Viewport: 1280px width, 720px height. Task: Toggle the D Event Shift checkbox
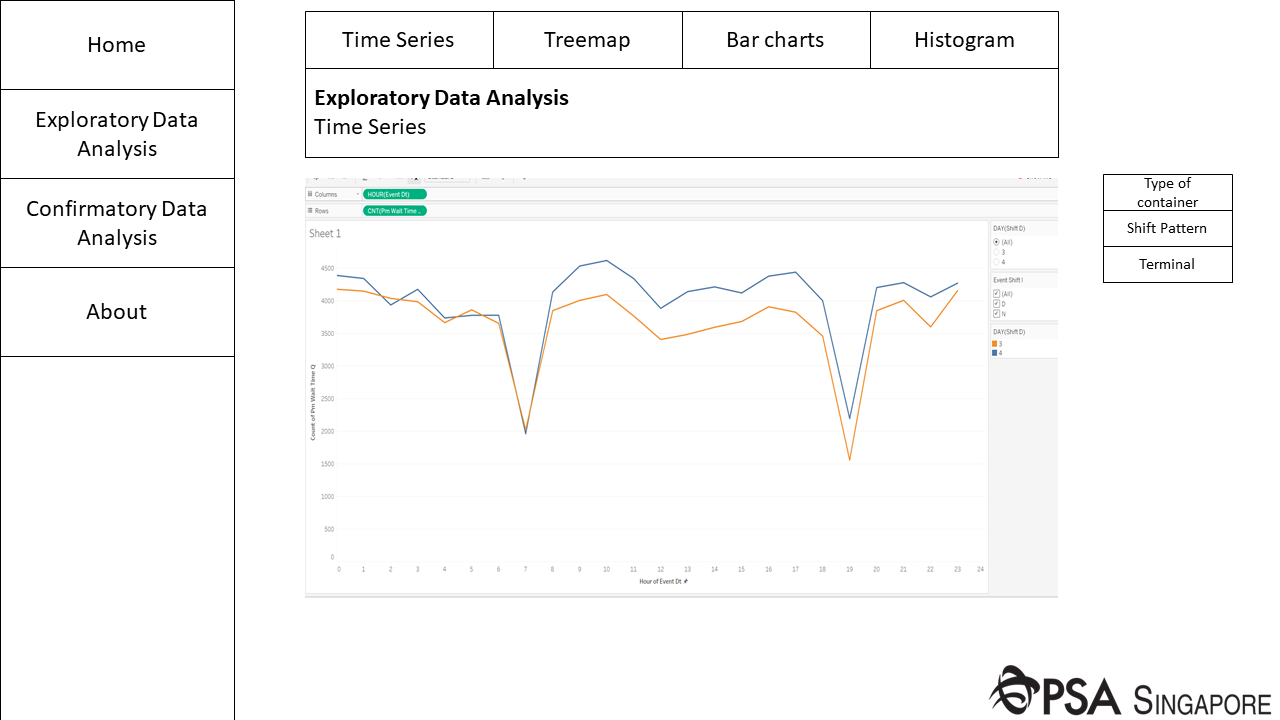(996, 304)
